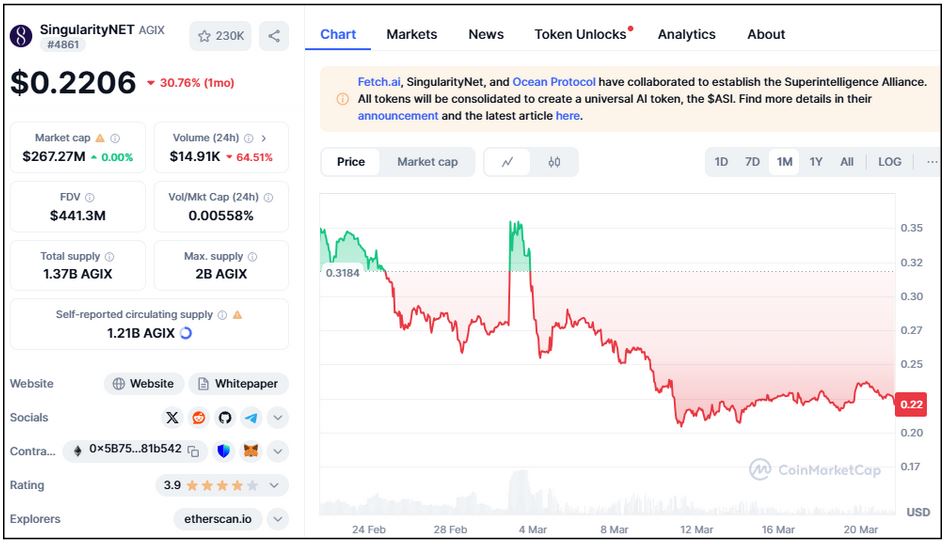Open Volume (24h) details arrow
Image resolution: width=949 pixels, height=544 pixels.
point(264,138)
